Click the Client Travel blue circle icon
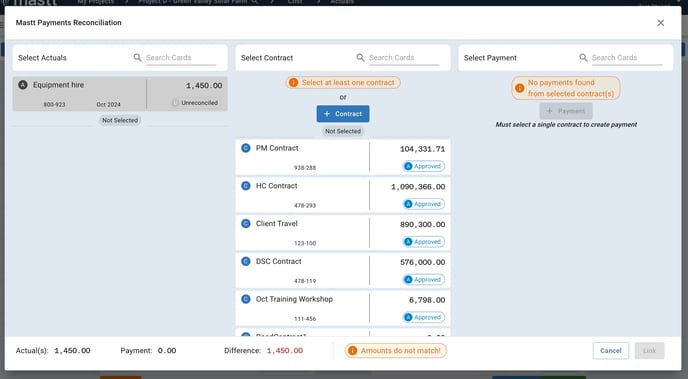Screen dimensions: 688x379 pyautogui.click(x=246, y=224)
